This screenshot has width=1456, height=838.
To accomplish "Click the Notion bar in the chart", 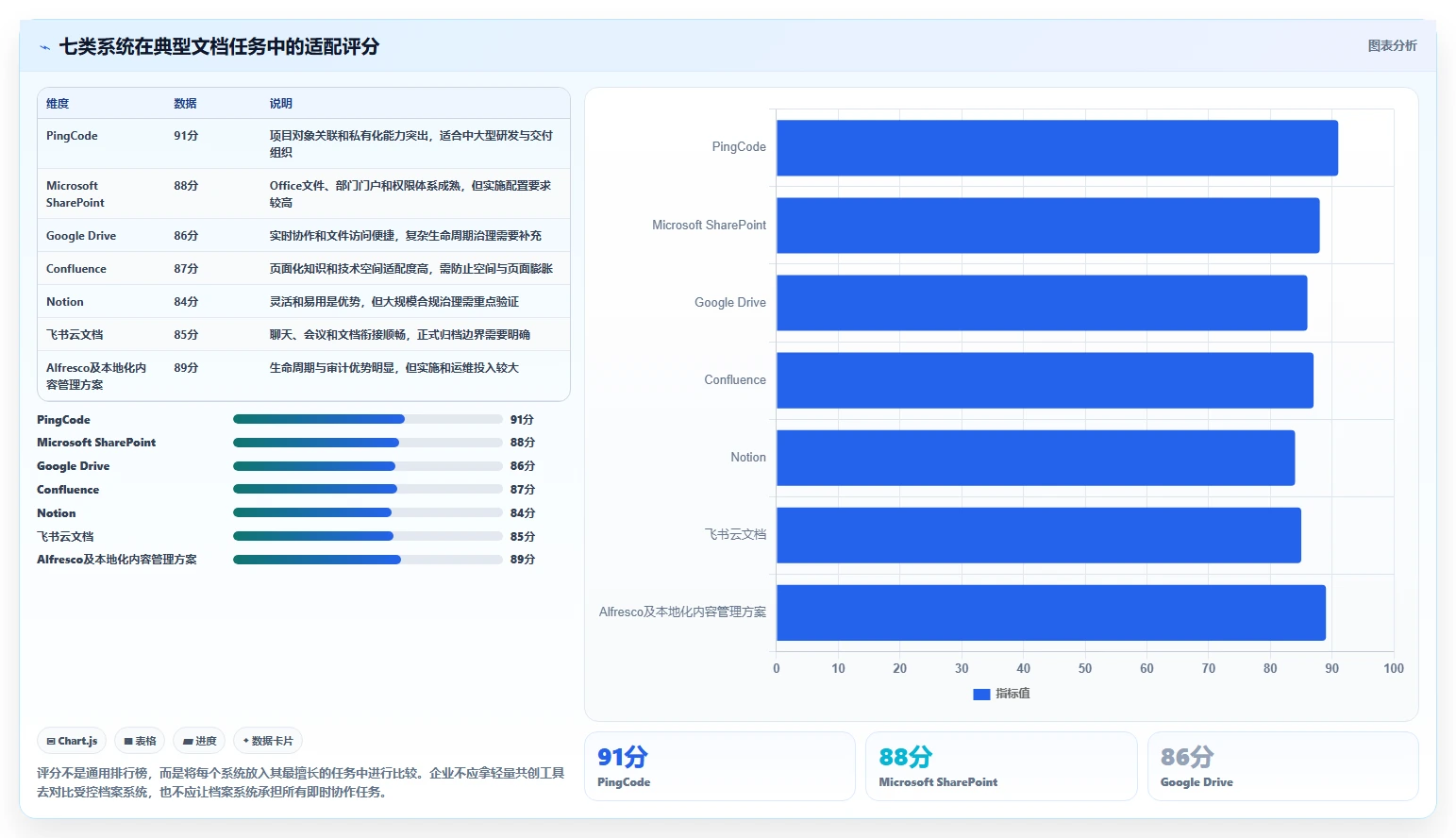I will click(x=1035, y=458).
